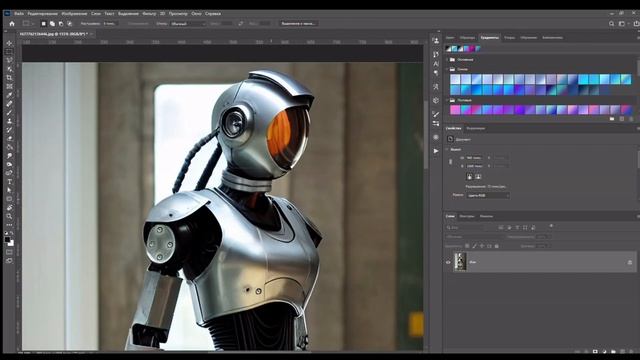
Task: Close the open document tab
Action: point(91,34)
